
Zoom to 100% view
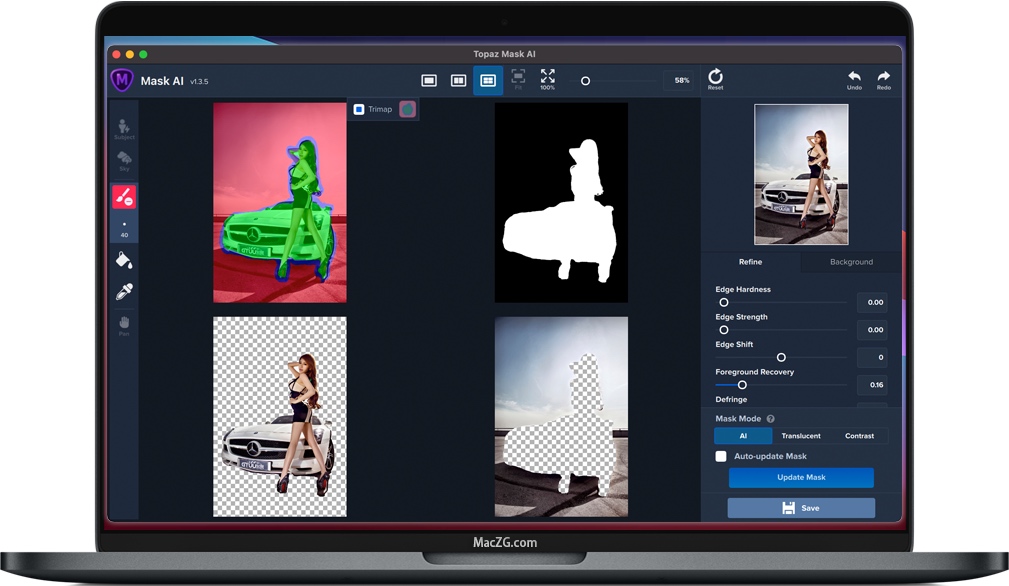pos(547,80)
